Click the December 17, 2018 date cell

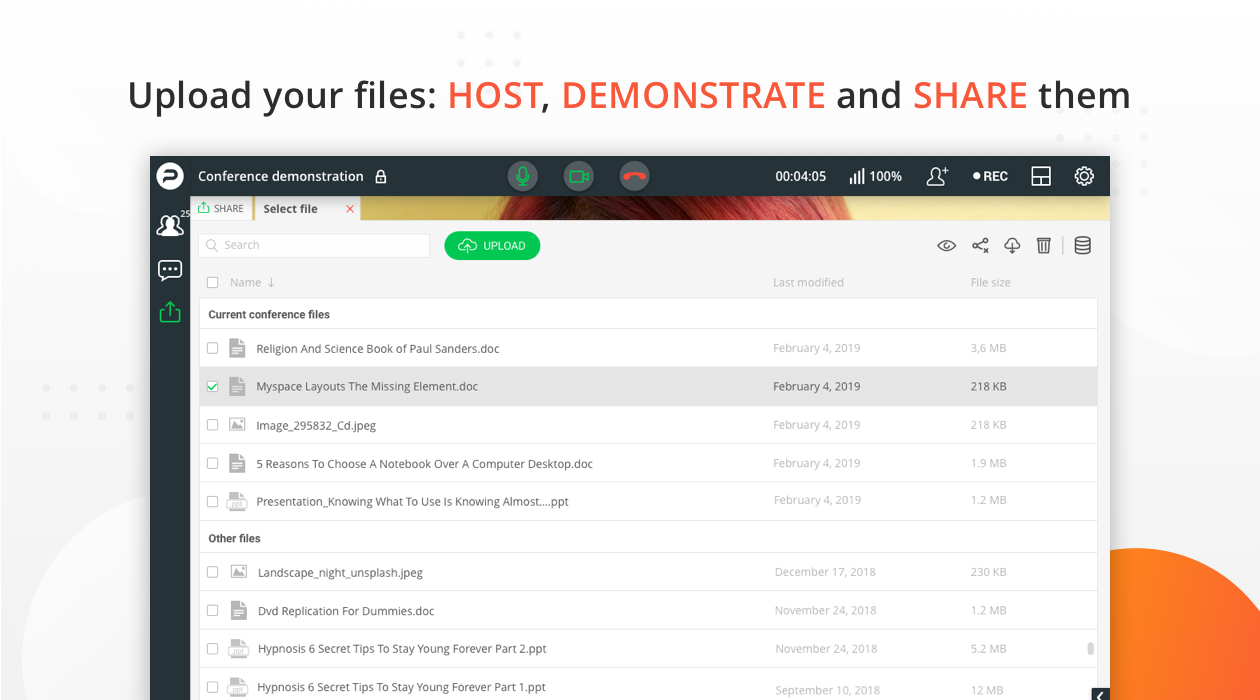(825, 572)
